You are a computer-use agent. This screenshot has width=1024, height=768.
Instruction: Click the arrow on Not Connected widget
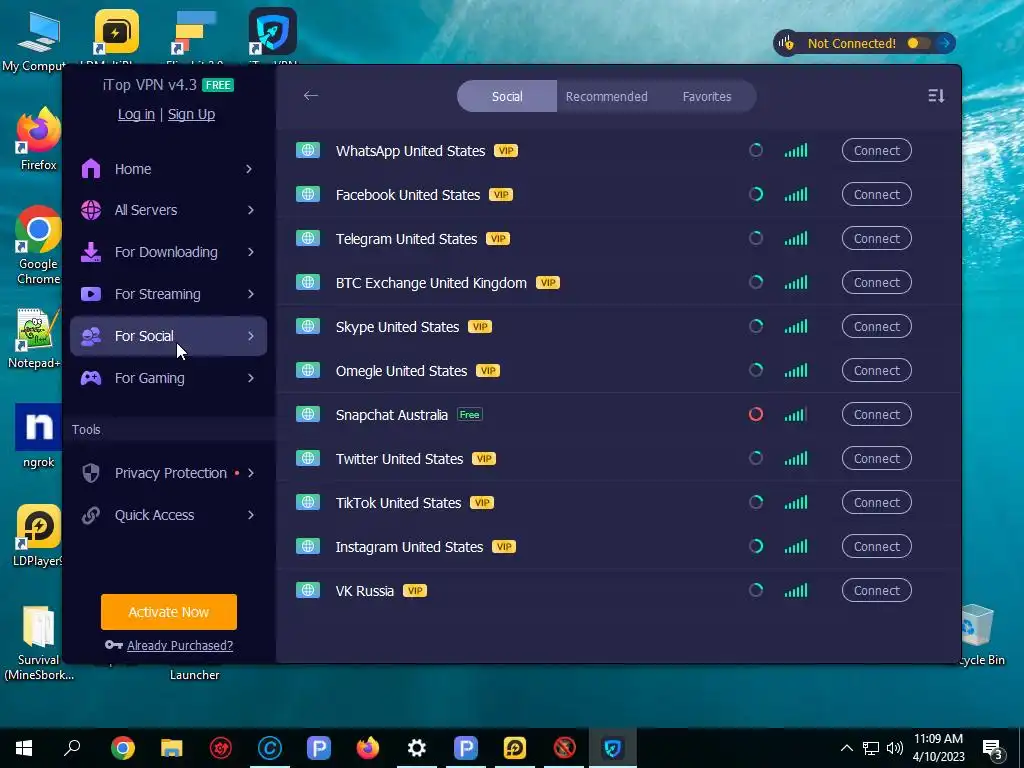click(944, 43)
